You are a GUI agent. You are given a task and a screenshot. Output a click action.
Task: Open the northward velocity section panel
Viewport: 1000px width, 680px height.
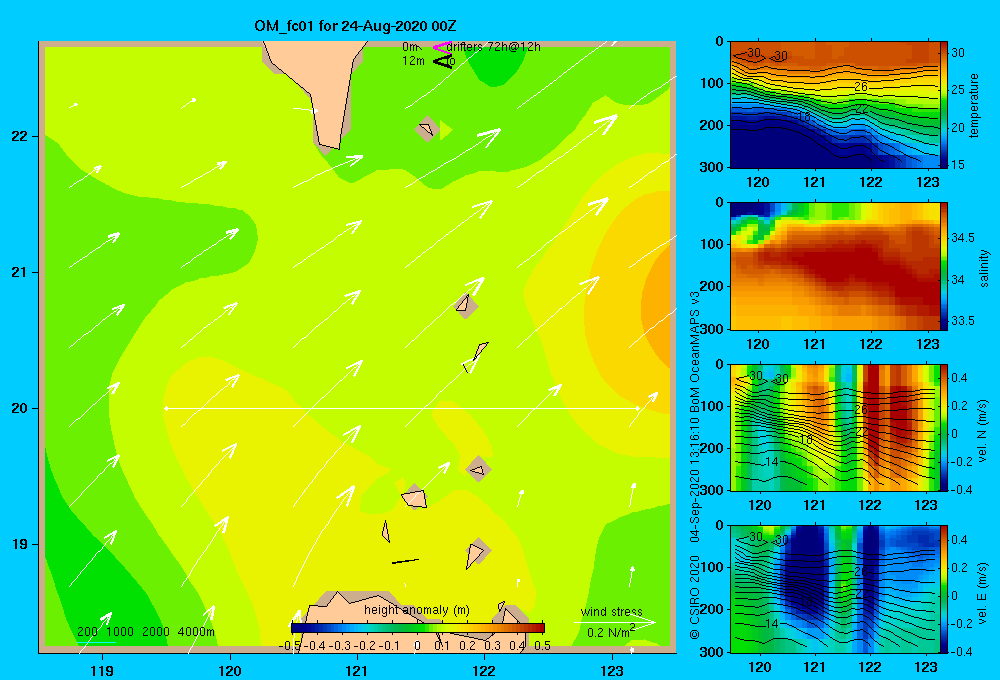(x=834, y=428)
